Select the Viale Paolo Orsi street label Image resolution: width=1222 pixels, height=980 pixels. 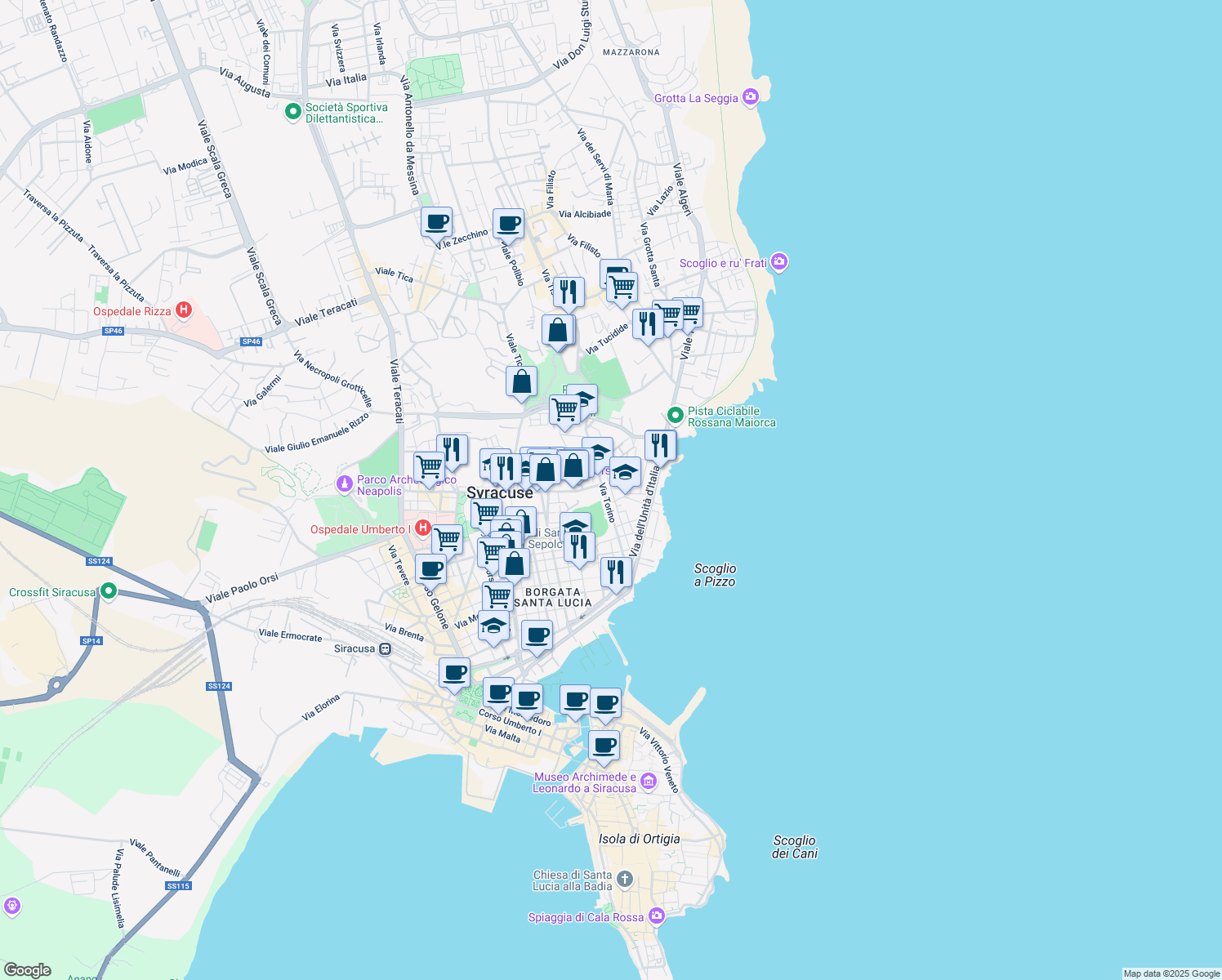pyautogui.click(x=242, y=588)
